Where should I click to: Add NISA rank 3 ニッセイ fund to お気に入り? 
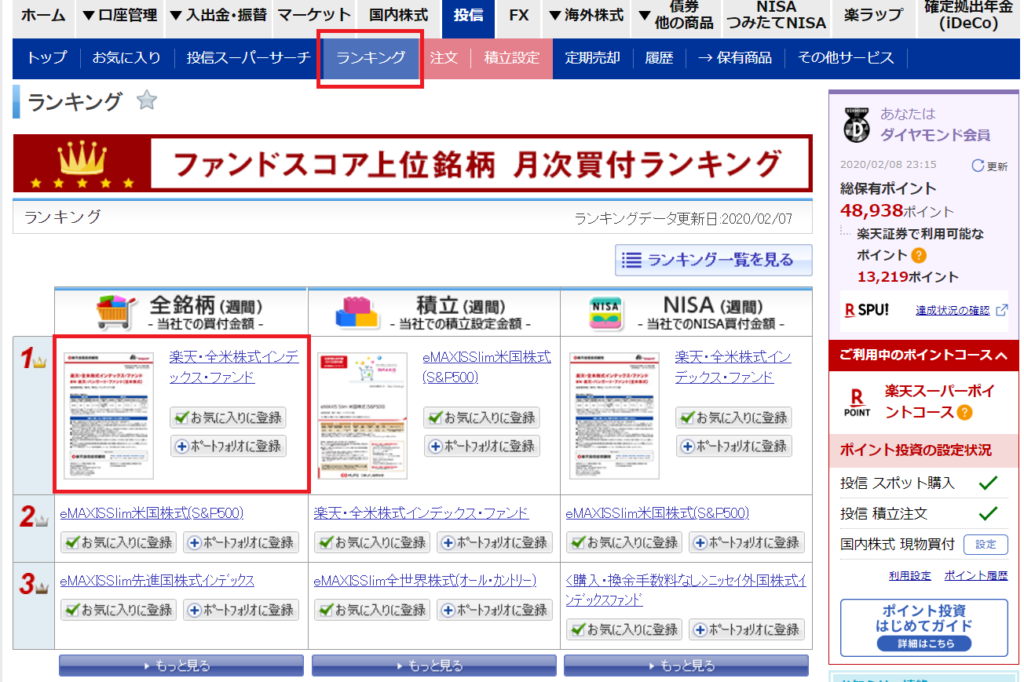[624, 630]
